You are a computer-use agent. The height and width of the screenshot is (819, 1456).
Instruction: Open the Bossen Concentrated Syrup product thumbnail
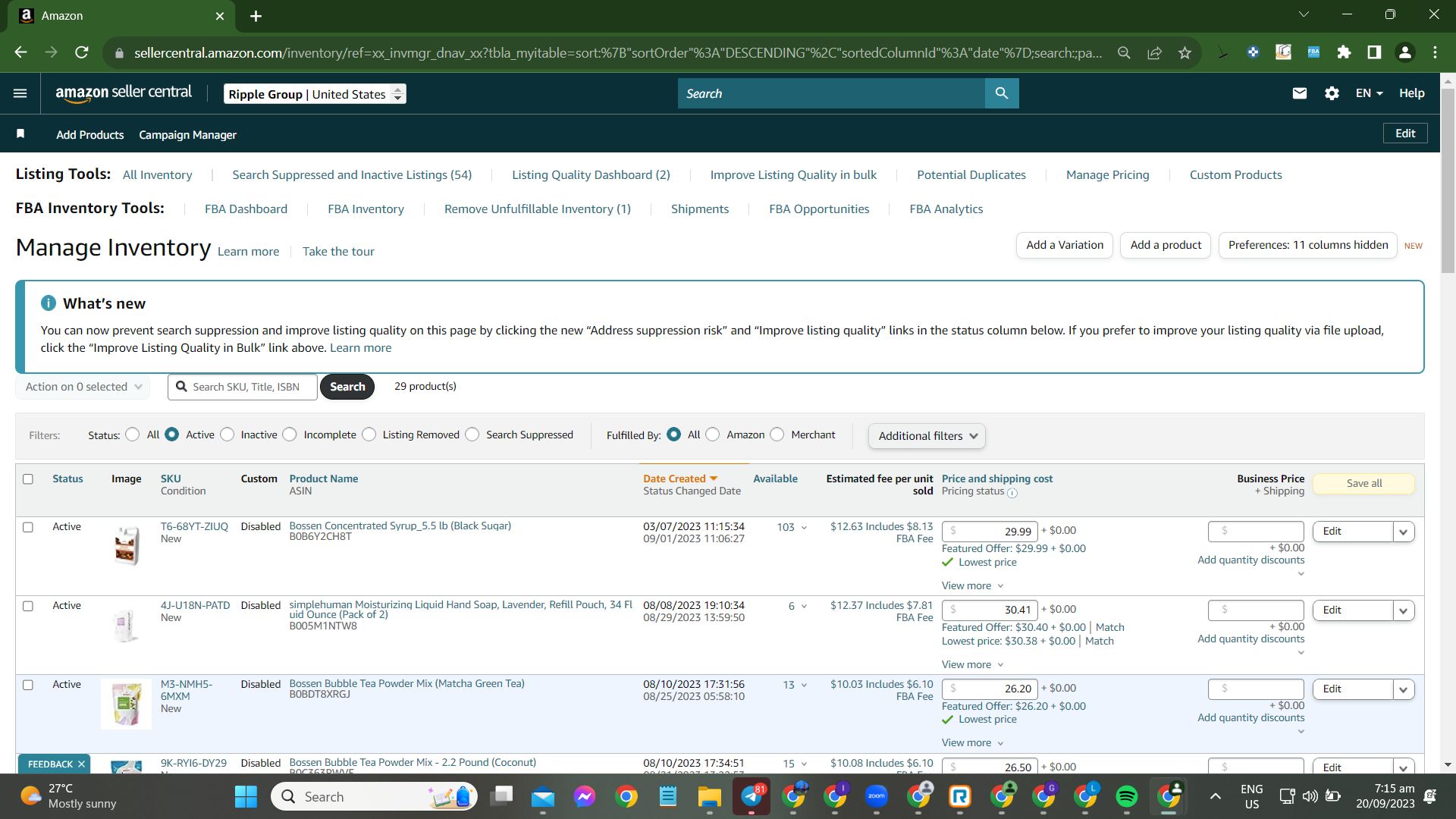click(x=127, y=546)
